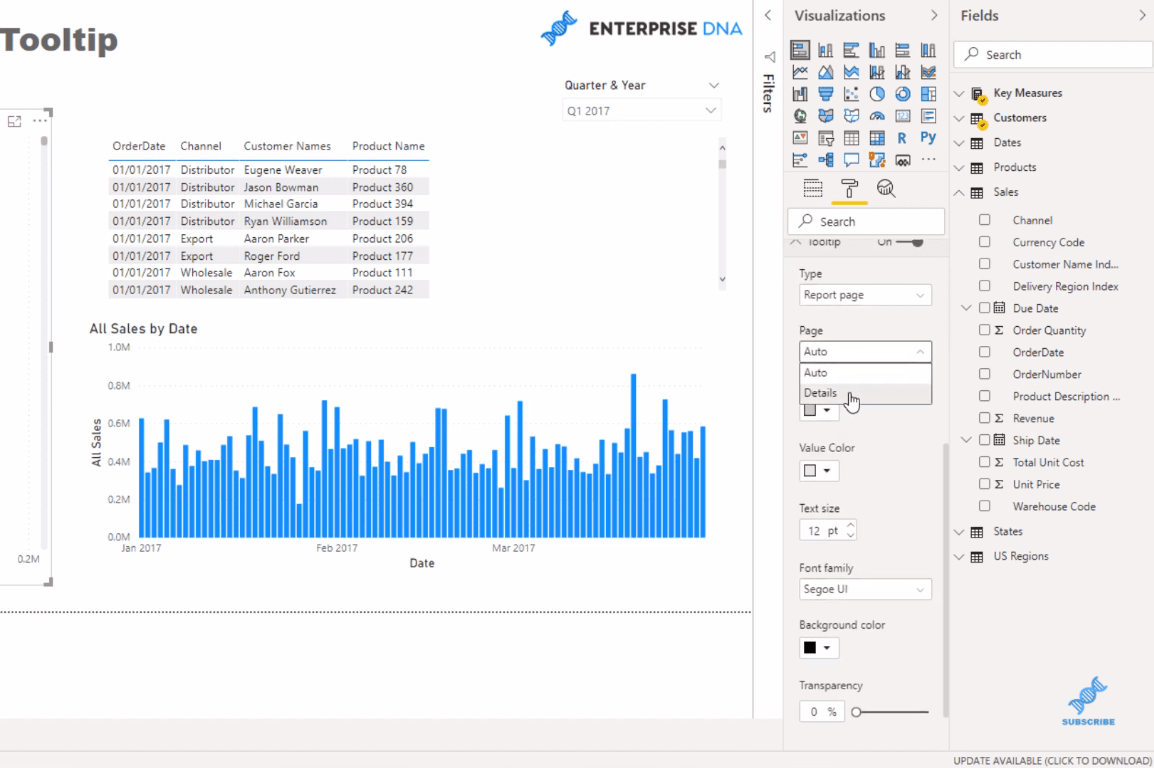Open the Value Color swatch picker
Image resolution: width=1154 pixels, height=768 pixels.
click(x=818, y=471)
